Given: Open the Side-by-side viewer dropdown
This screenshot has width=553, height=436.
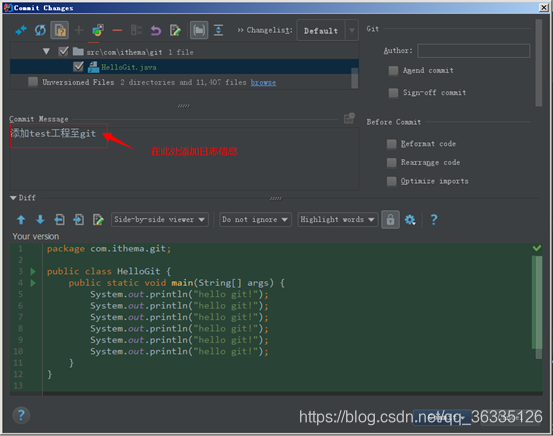Looking at the screenshot, I should pos(160,219).
